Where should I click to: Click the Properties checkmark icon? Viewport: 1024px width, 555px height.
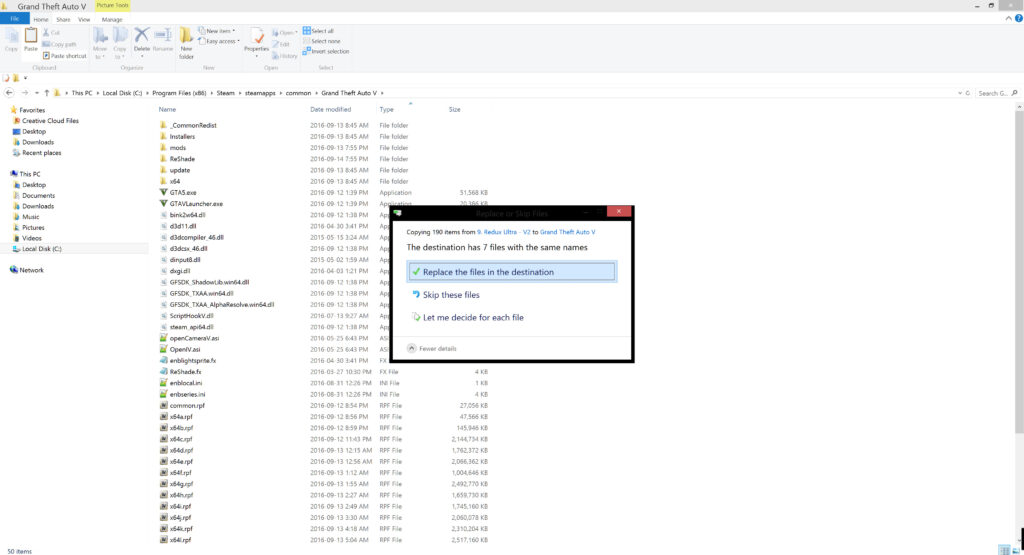257,36
